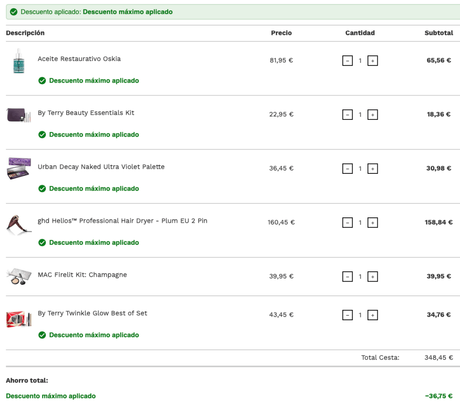Click the Ahorro total heading
Image resolution: width=460 pixels, height=406 pixels.
27,380
